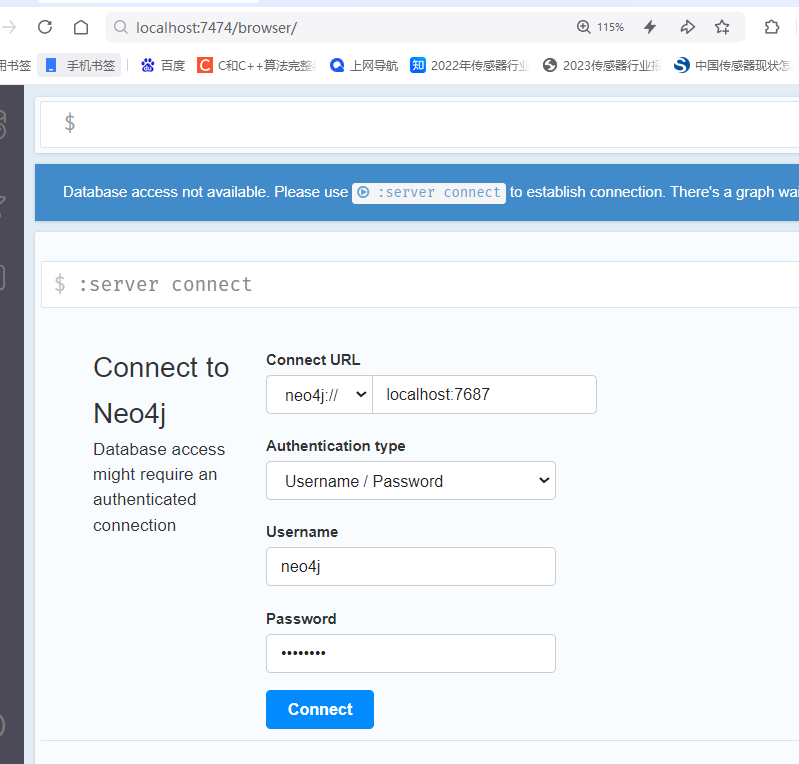Open the extensions puzzle icon
The image size is (799, 764).
[772, 27]
